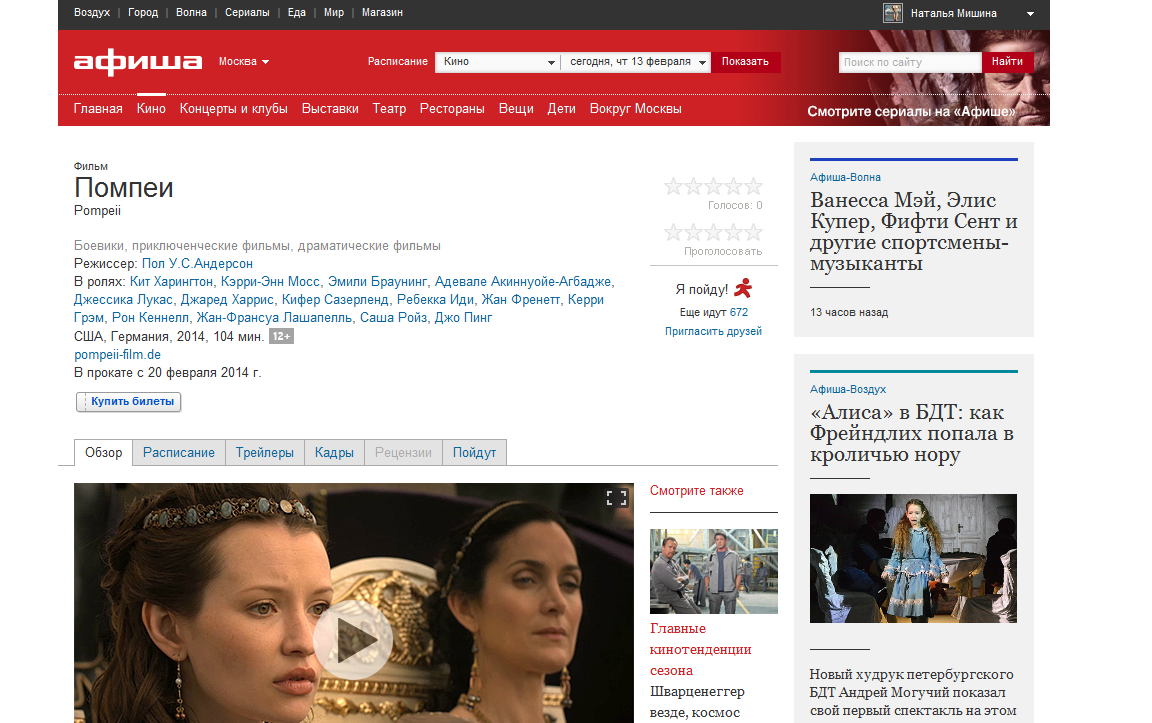Open fullscreen mode on the trailer

pyautogui.click(x=616, y=498)
